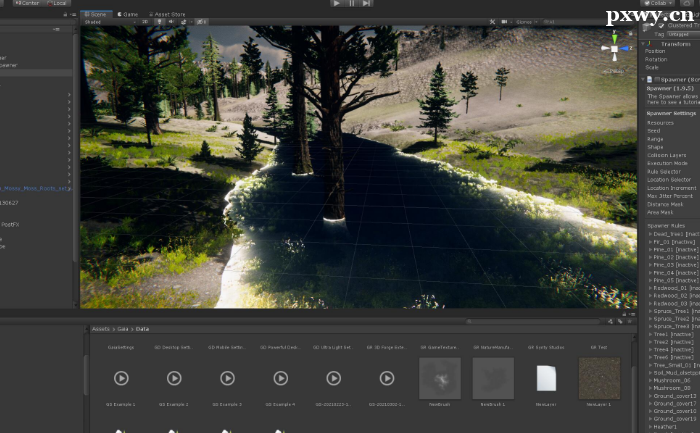Expand the Redwood_01 spawner rule
700x433 pixels.
tap(650, 288)
